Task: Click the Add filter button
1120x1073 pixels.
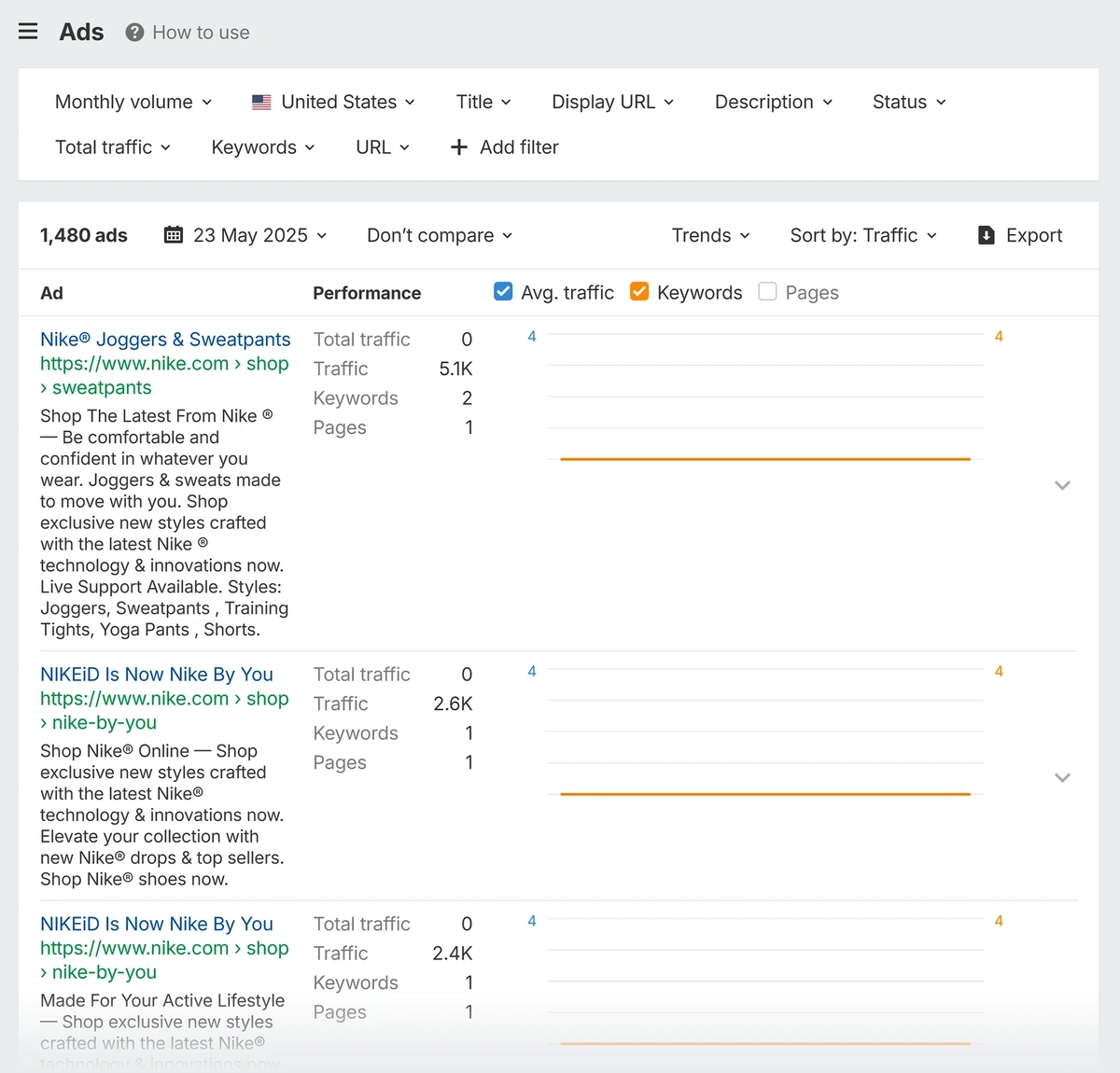Action: [504, 147]
